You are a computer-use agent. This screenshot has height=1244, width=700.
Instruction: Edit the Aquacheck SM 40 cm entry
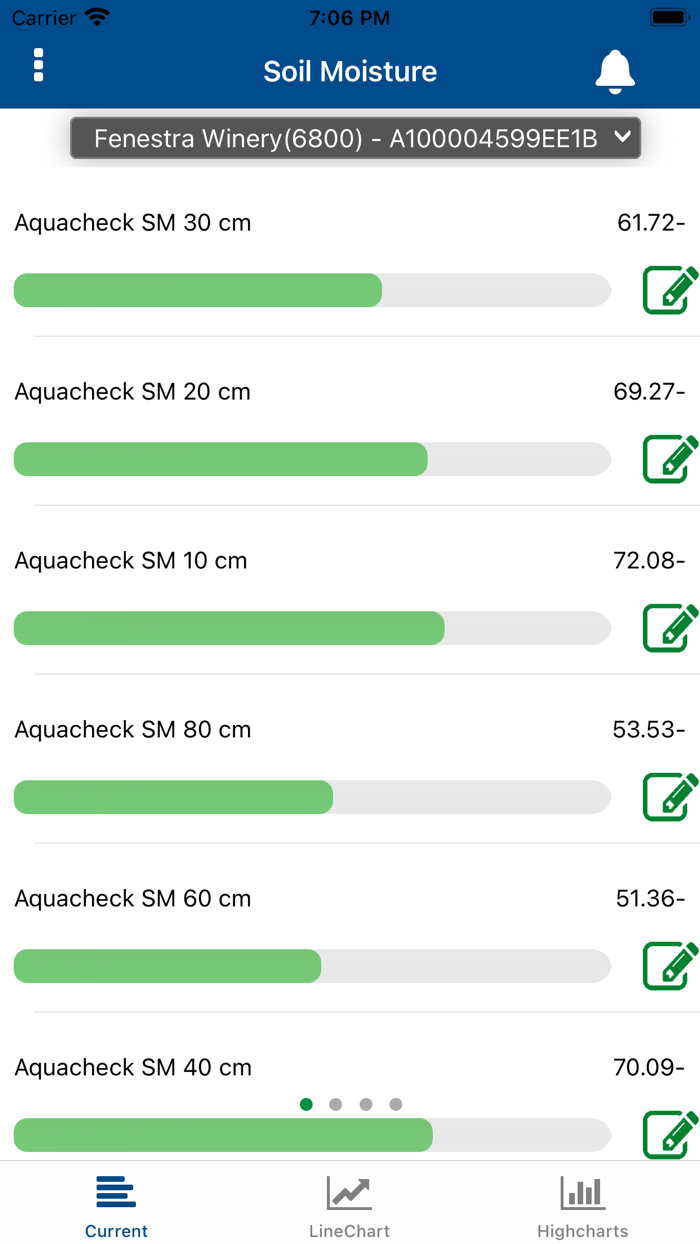(x=669, y=1134)
